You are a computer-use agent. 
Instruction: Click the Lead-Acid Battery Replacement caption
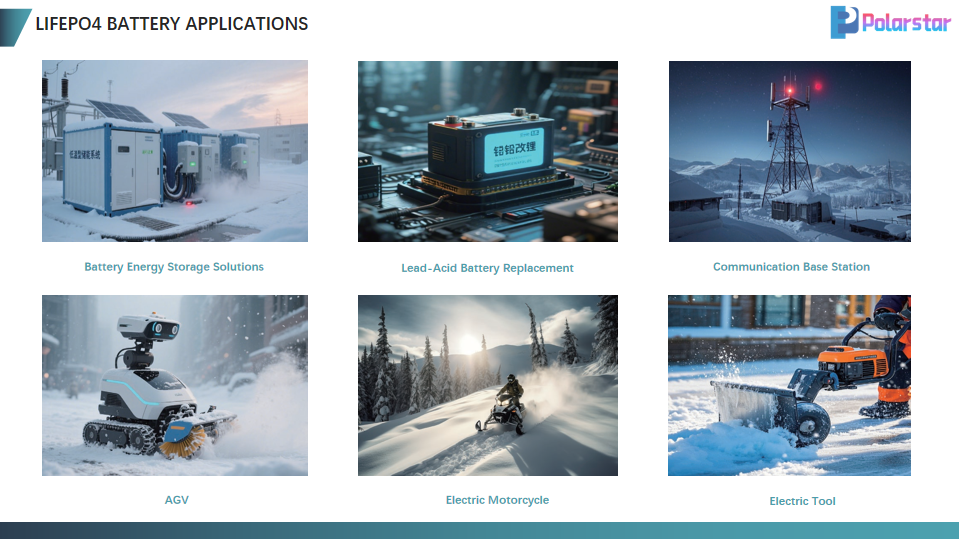point(487,268)
